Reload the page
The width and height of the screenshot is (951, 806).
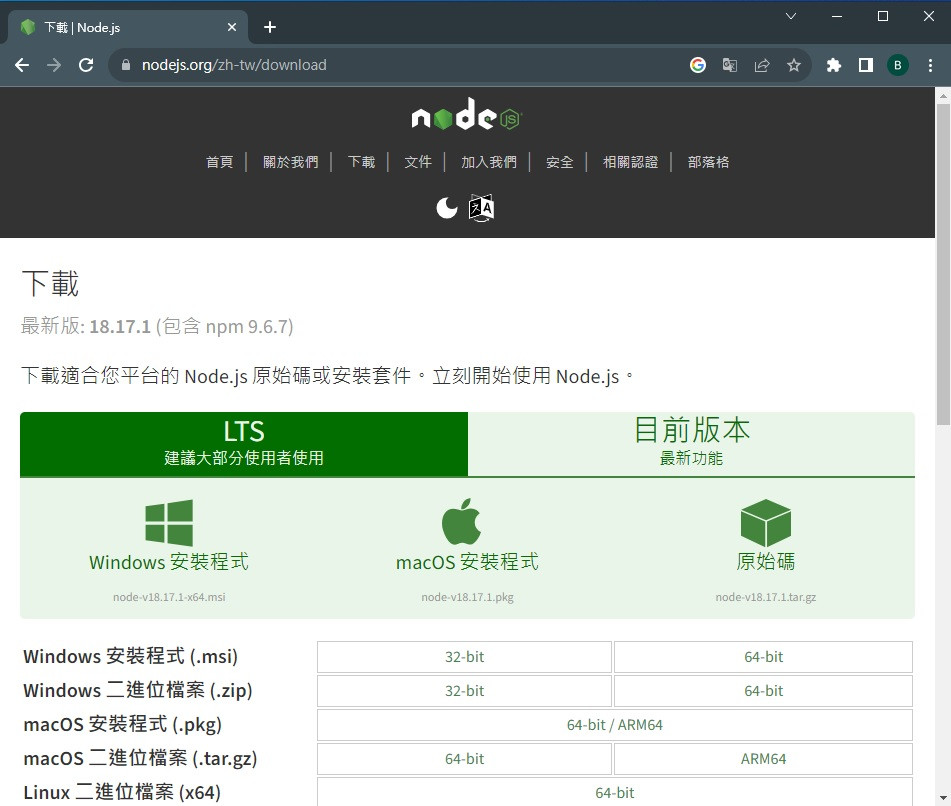[86, 65]
